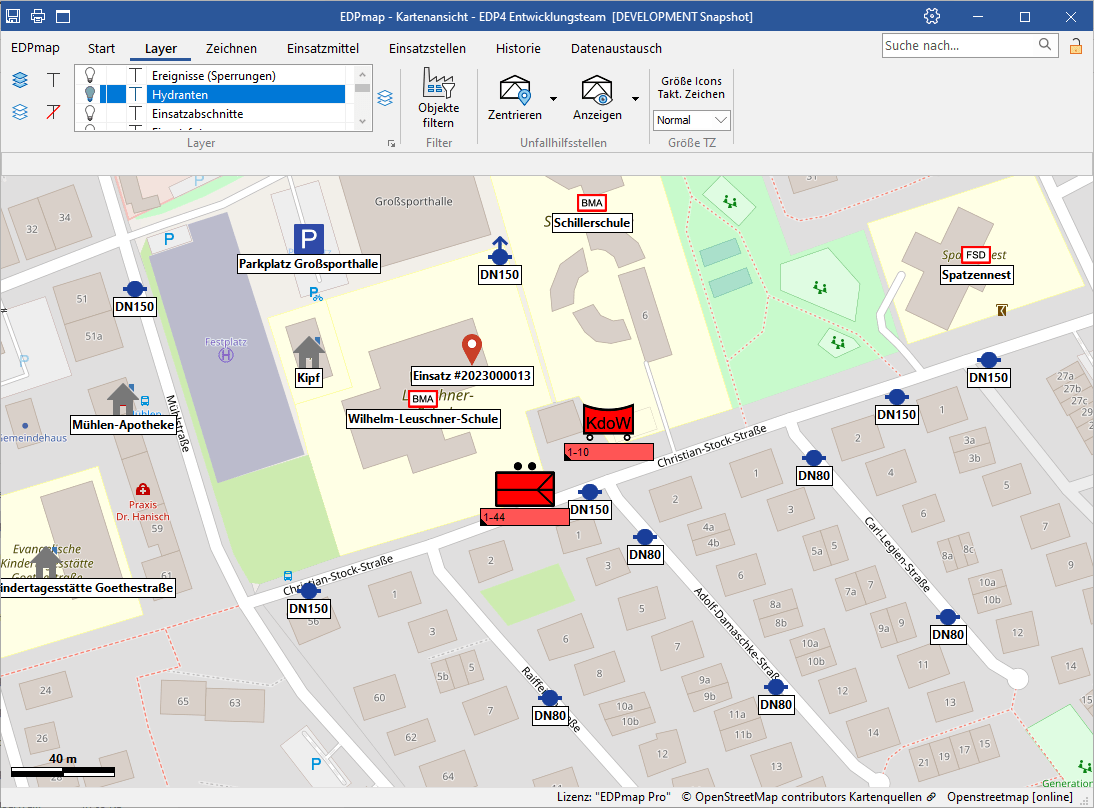Click the window view icon in title bar
The image size is (1094, 808).
point(63,16)
